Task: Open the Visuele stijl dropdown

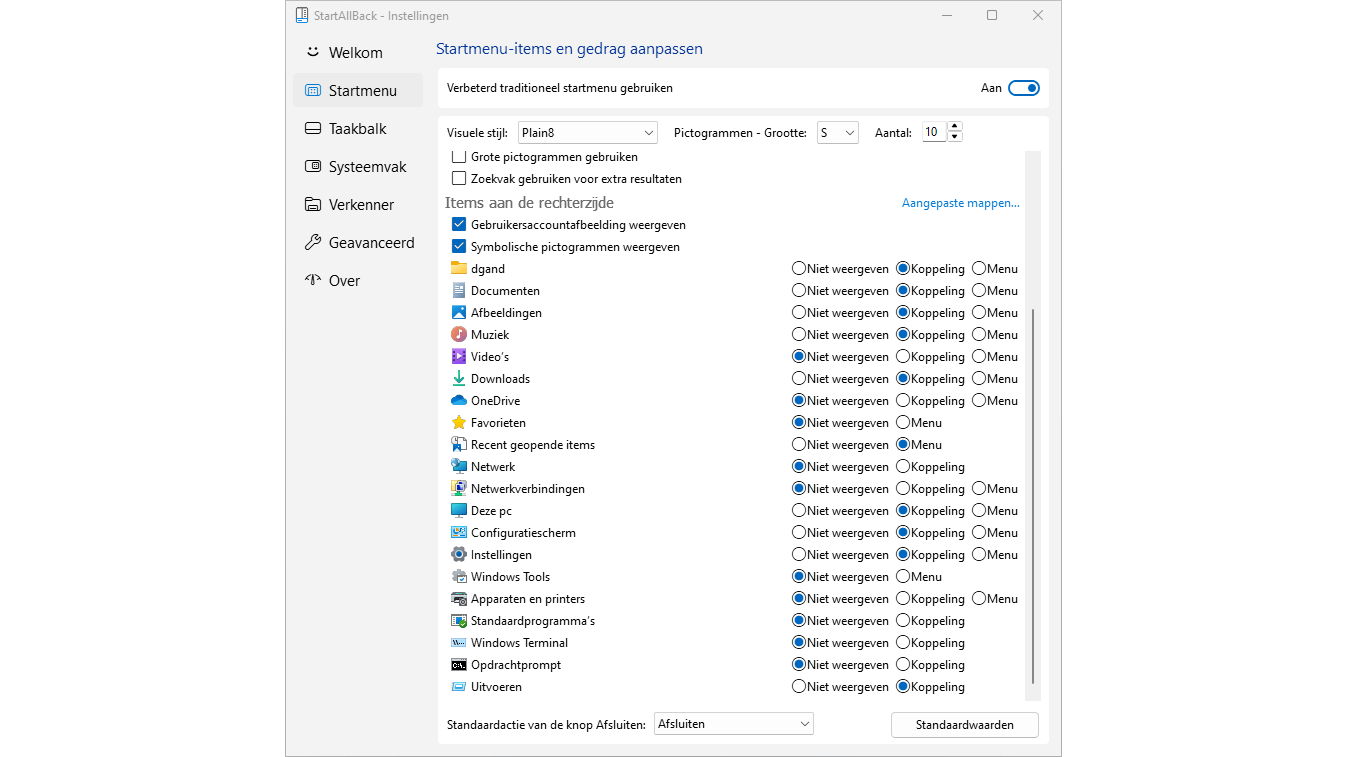Action: 588,132
